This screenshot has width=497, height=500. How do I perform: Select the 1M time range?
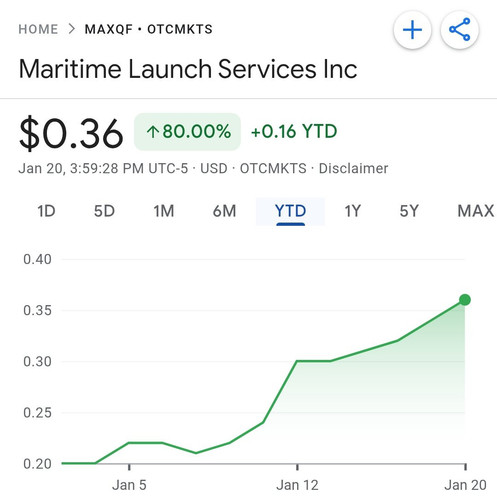pyautogui.click(x=164, y=211)
